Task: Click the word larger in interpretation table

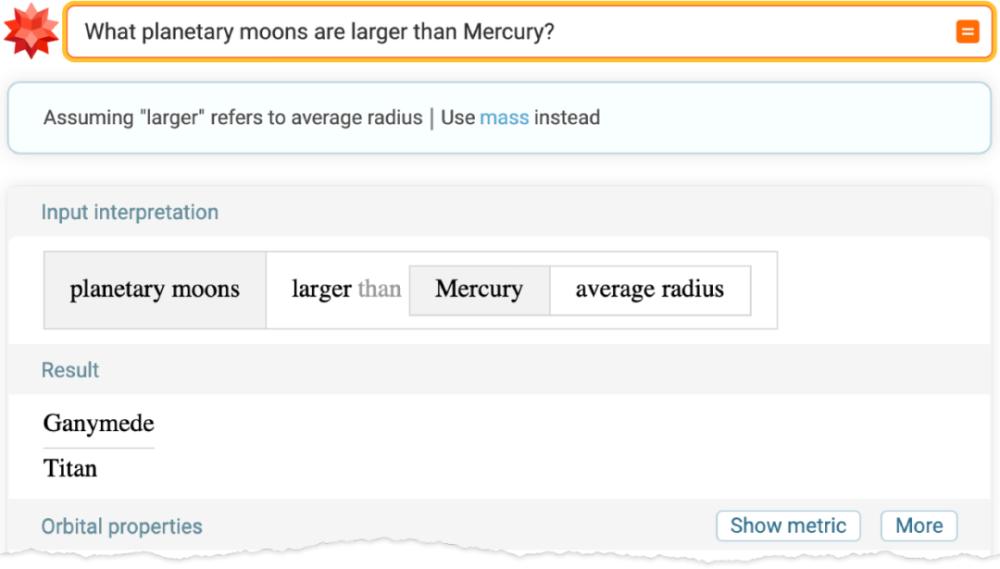Action: [x=321, y=290]
